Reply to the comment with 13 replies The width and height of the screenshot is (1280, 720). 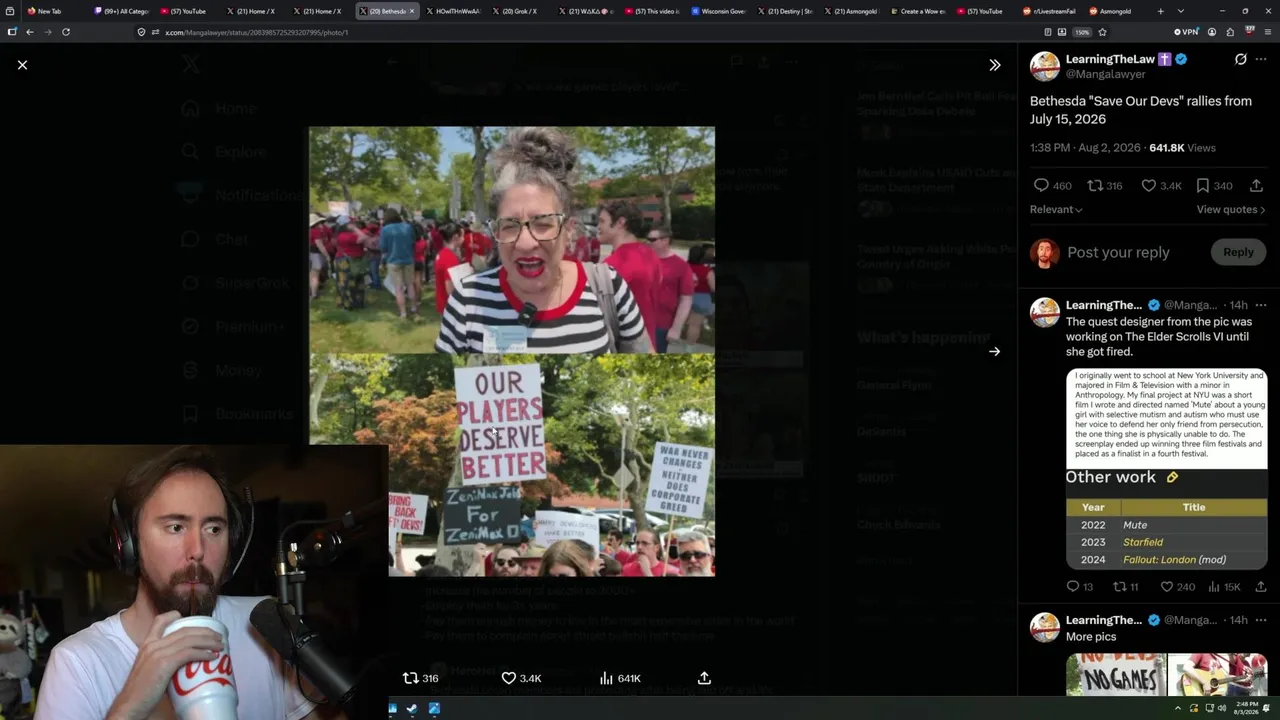point(1079,587)
